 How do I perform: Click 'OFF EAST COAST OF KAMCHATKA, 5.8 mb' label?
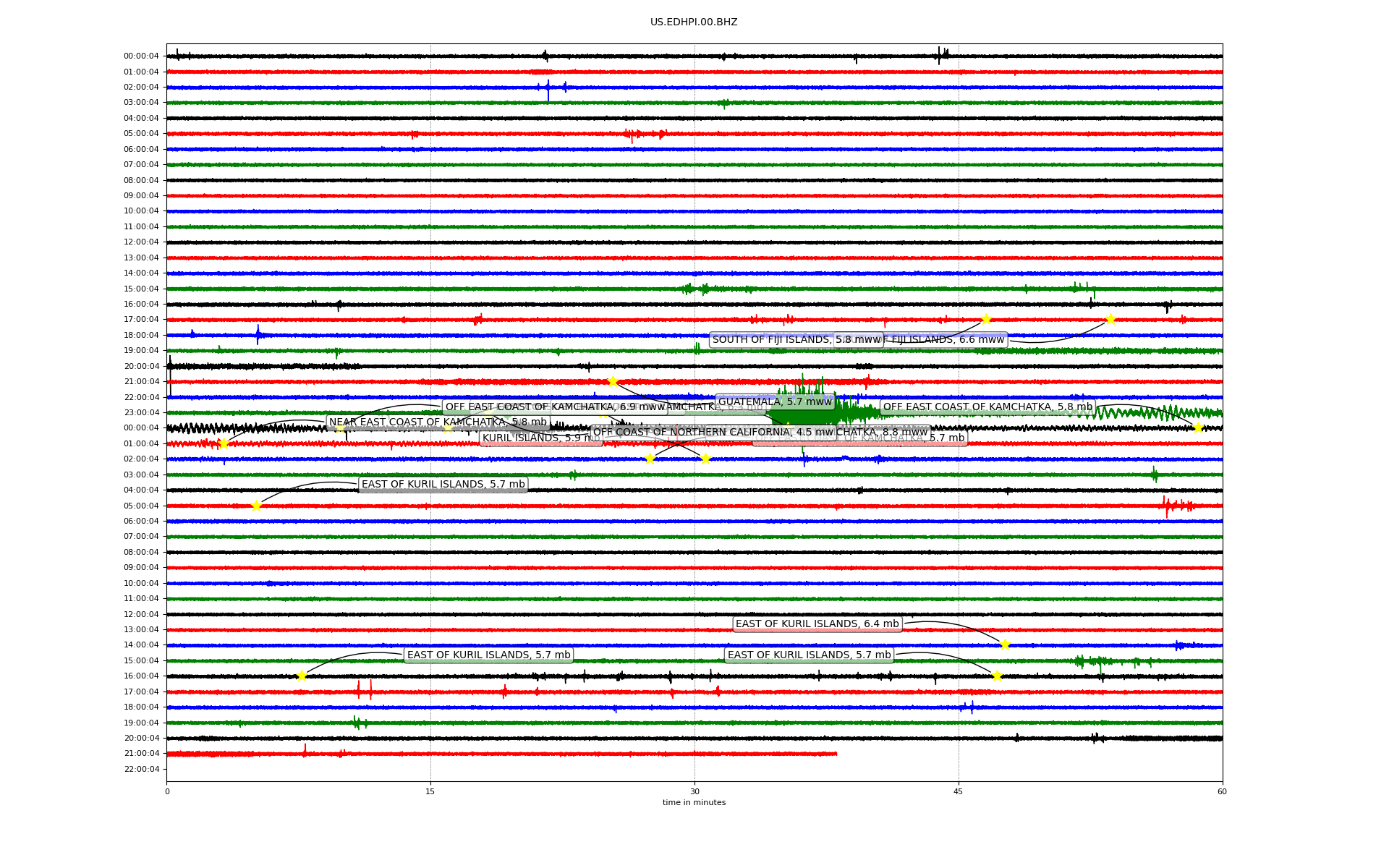coord(987,407)
